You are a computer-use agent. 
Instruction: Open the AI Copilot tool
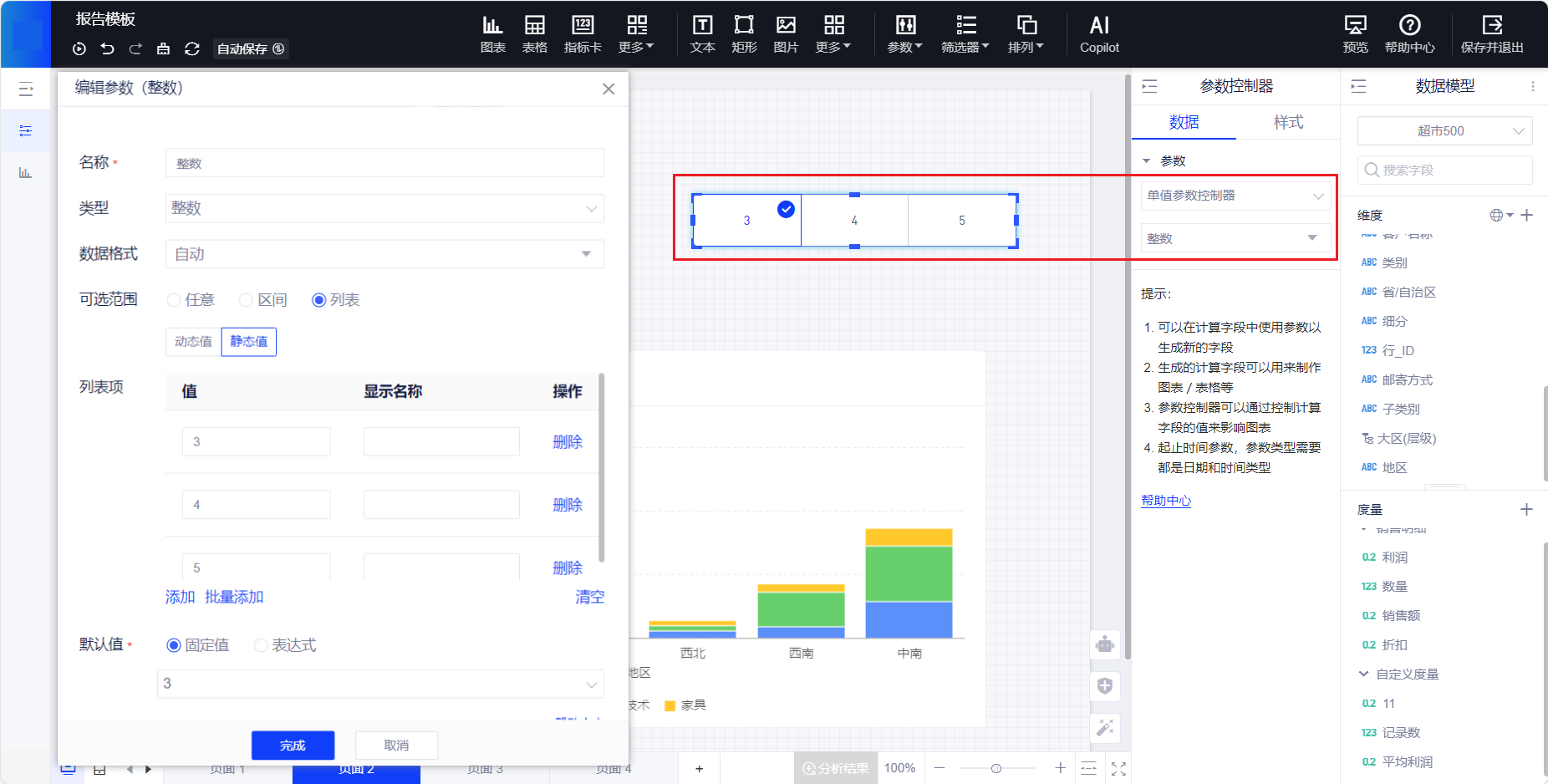[1098, 34]
